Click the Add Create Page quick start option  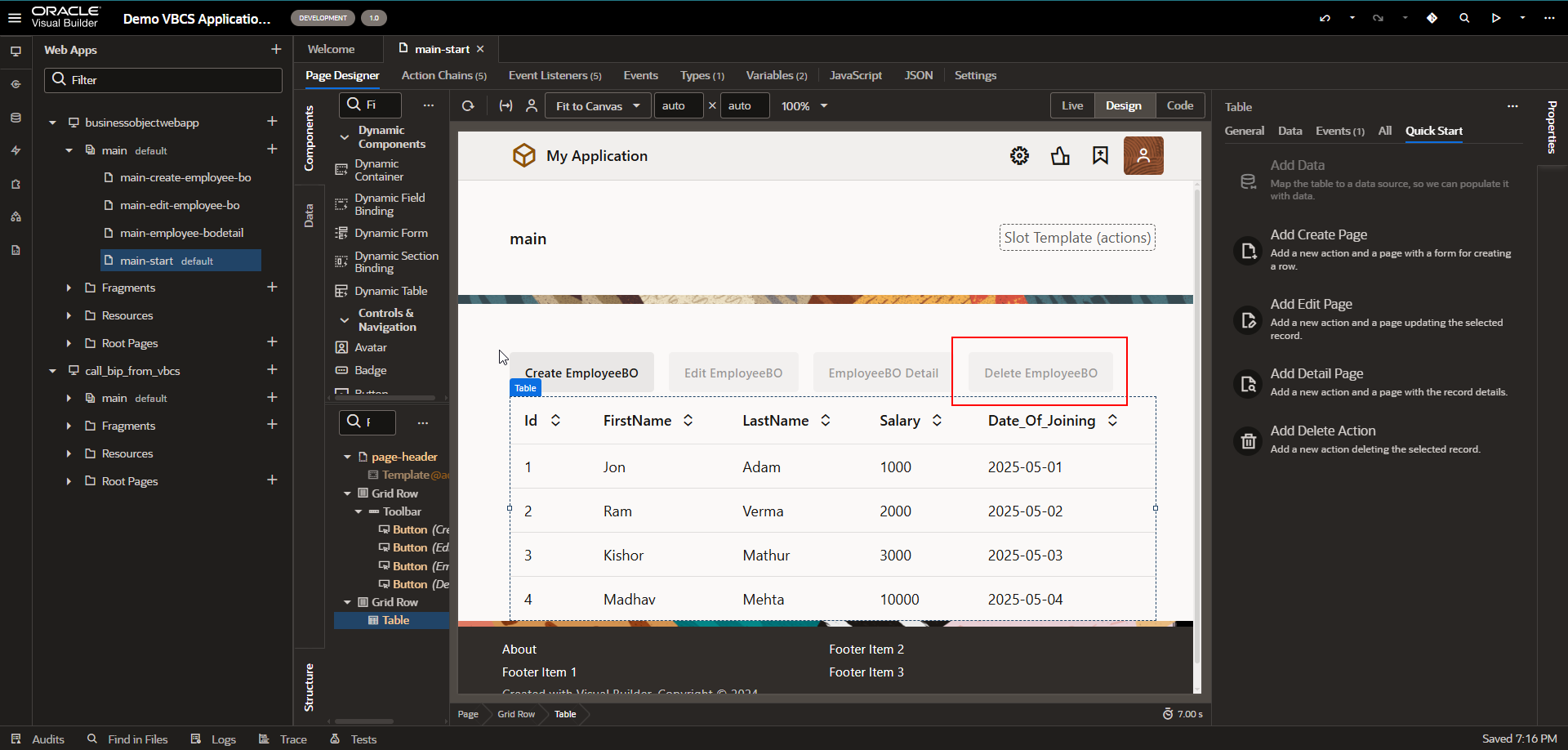click(x=1318, y=234)
